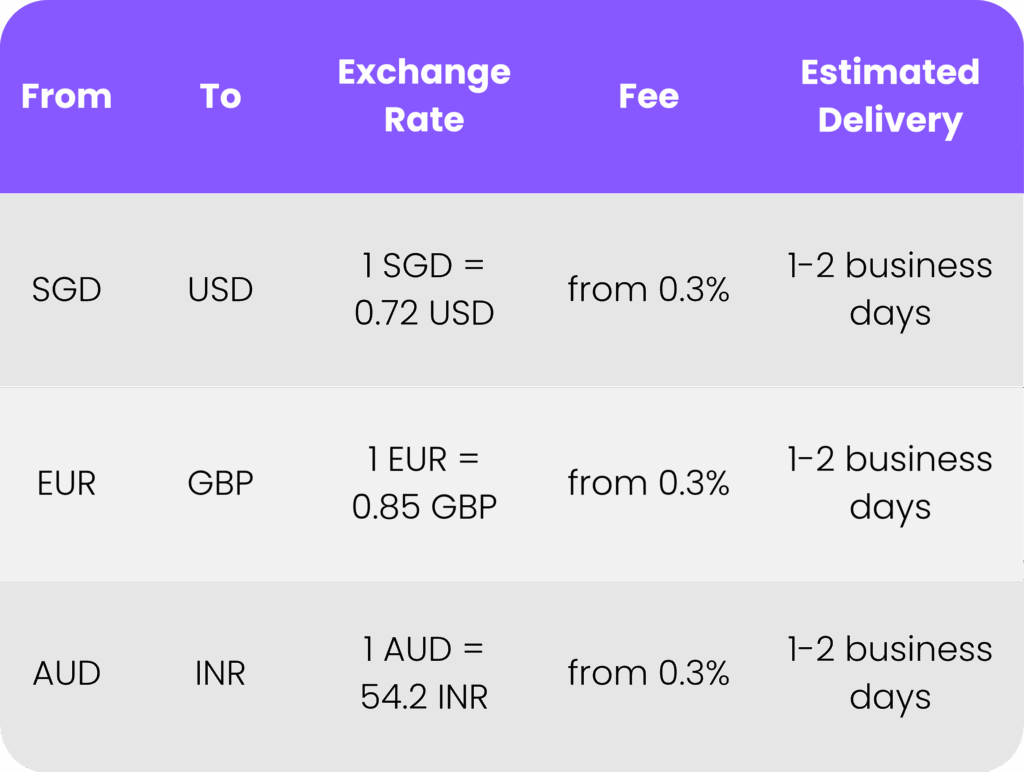Click the 1 EUR = 0.85 GBP rate
The height and width of the screenshot is (772, 1024).
point(424,484)
